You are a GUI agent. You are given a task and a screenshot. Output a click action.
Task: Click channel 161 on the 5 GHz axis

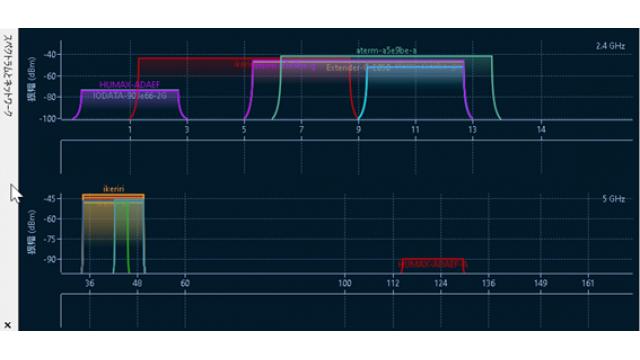(x=588, y=283)
